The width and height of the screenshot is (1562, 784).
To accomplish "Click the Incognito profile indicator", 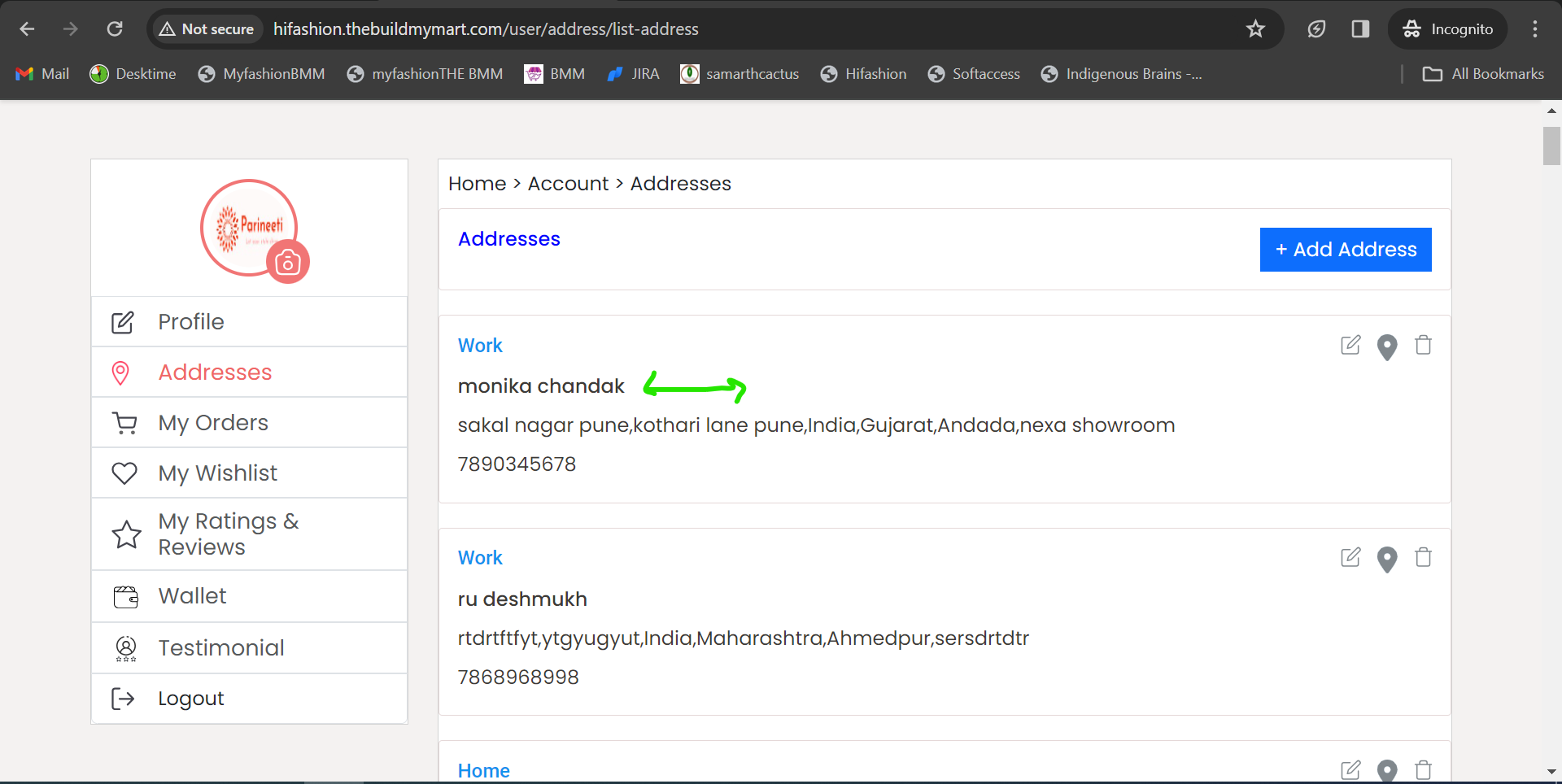I will (1448, 29).
